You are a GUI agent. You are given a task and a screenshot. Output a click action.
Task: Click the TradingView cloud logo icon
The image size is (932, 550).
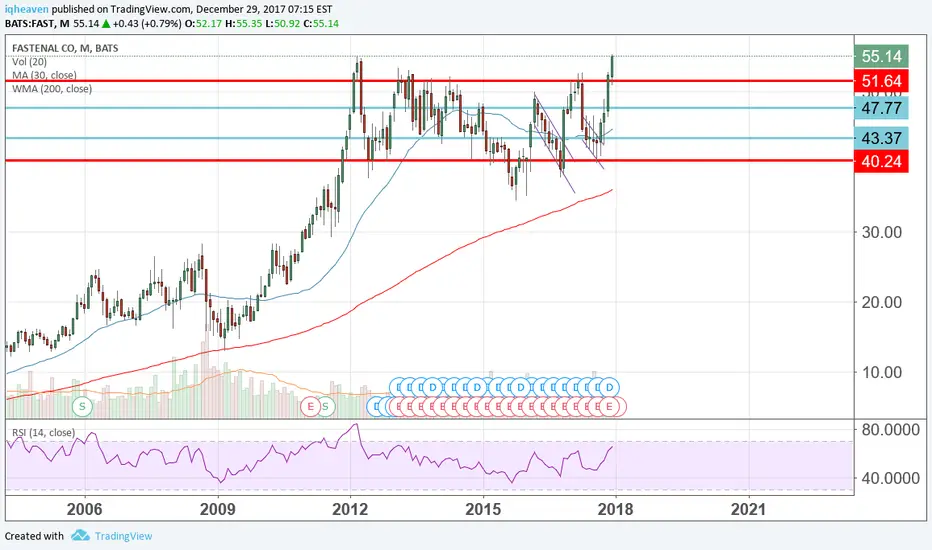coord(80,536)
